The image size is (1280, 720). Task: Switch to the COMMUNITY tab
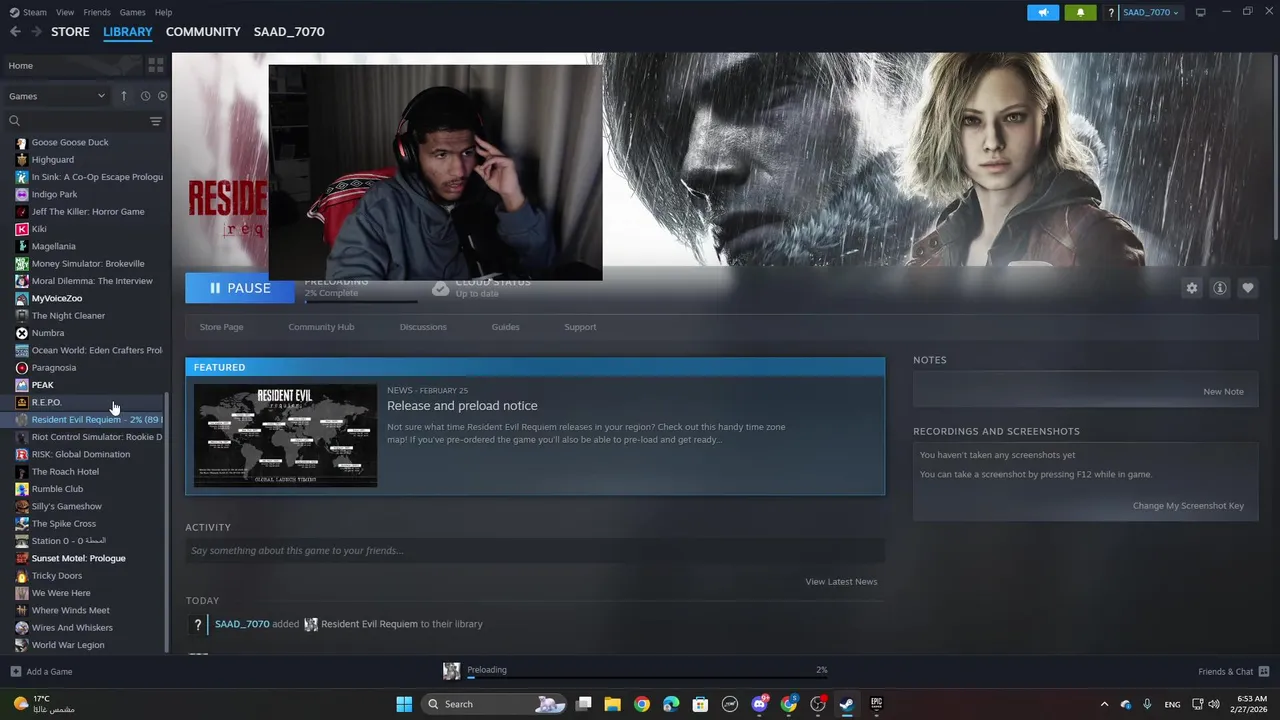point(203,32)
